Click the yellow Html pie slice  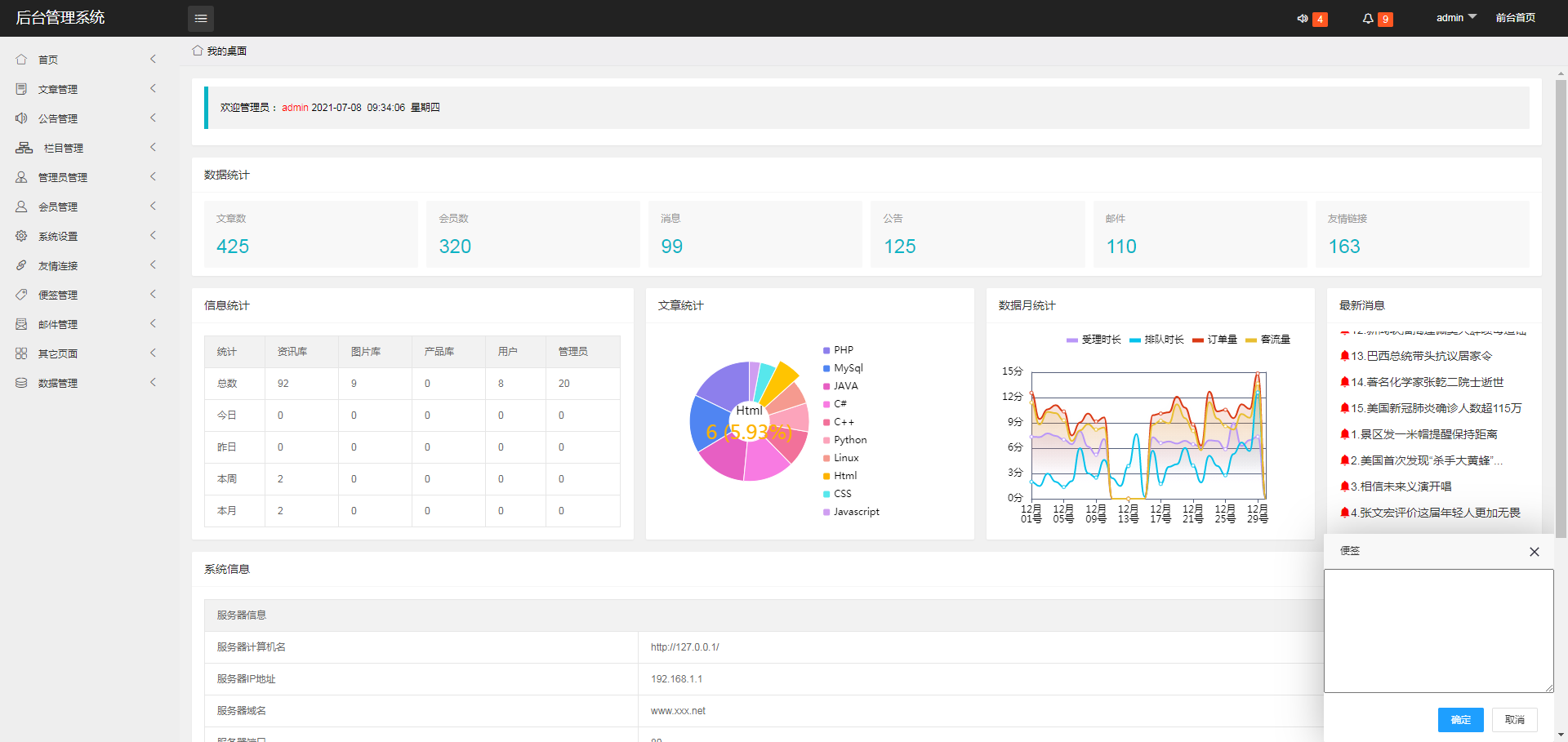click(x=779, y=379)
